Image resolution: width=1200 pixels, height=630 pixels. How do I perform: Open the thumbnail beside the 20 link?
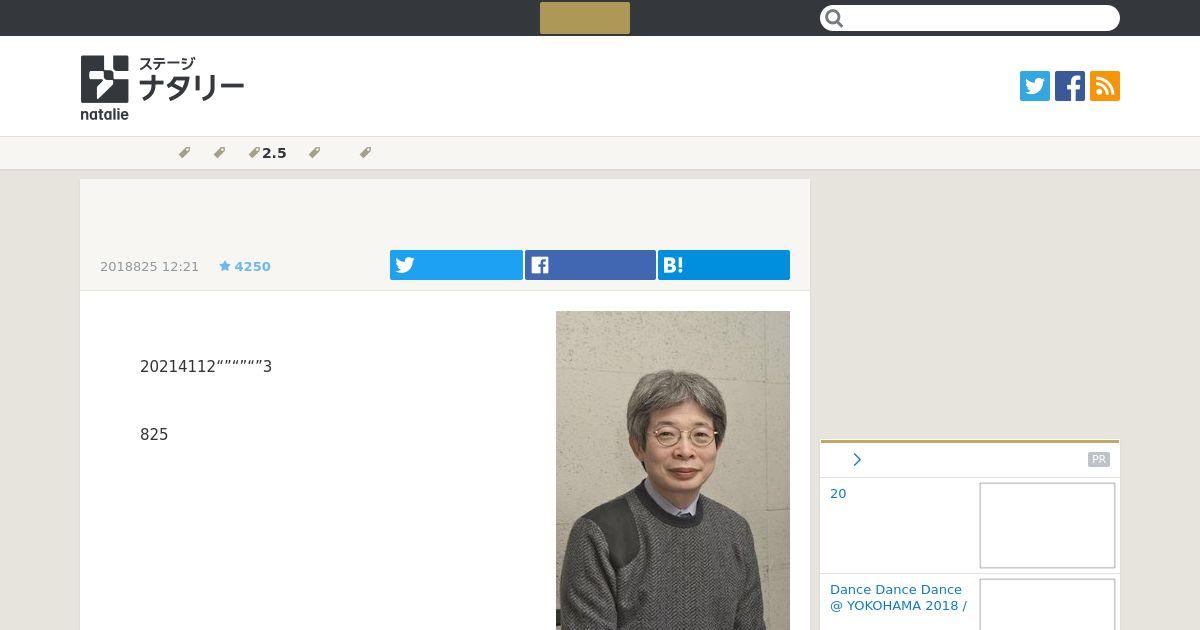point(1047,526)
